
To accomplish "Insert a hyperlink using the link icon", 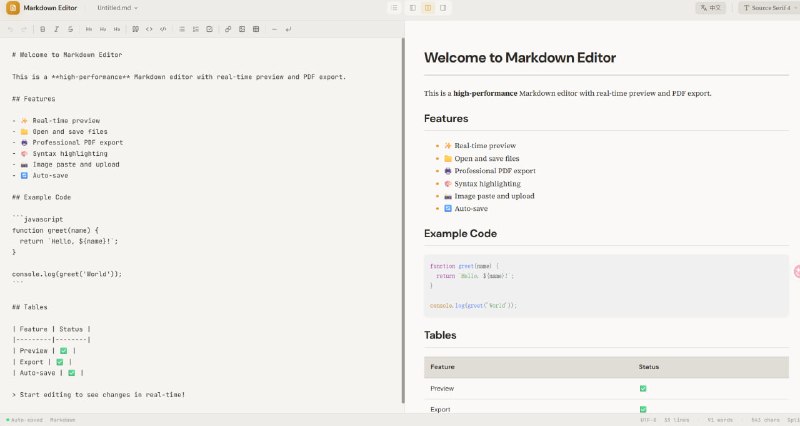I will [x=228, y=29].
